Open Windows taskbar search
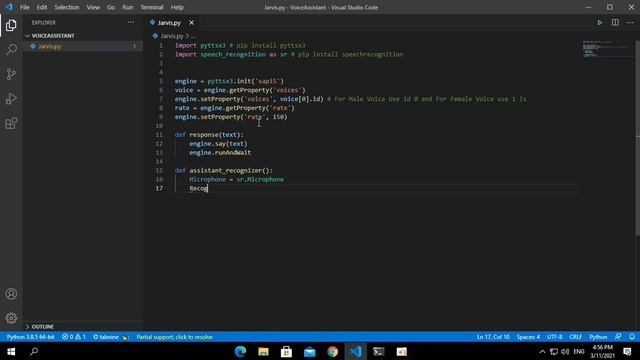This screenshot has width=640, height=360. click(x=34, y=351)
